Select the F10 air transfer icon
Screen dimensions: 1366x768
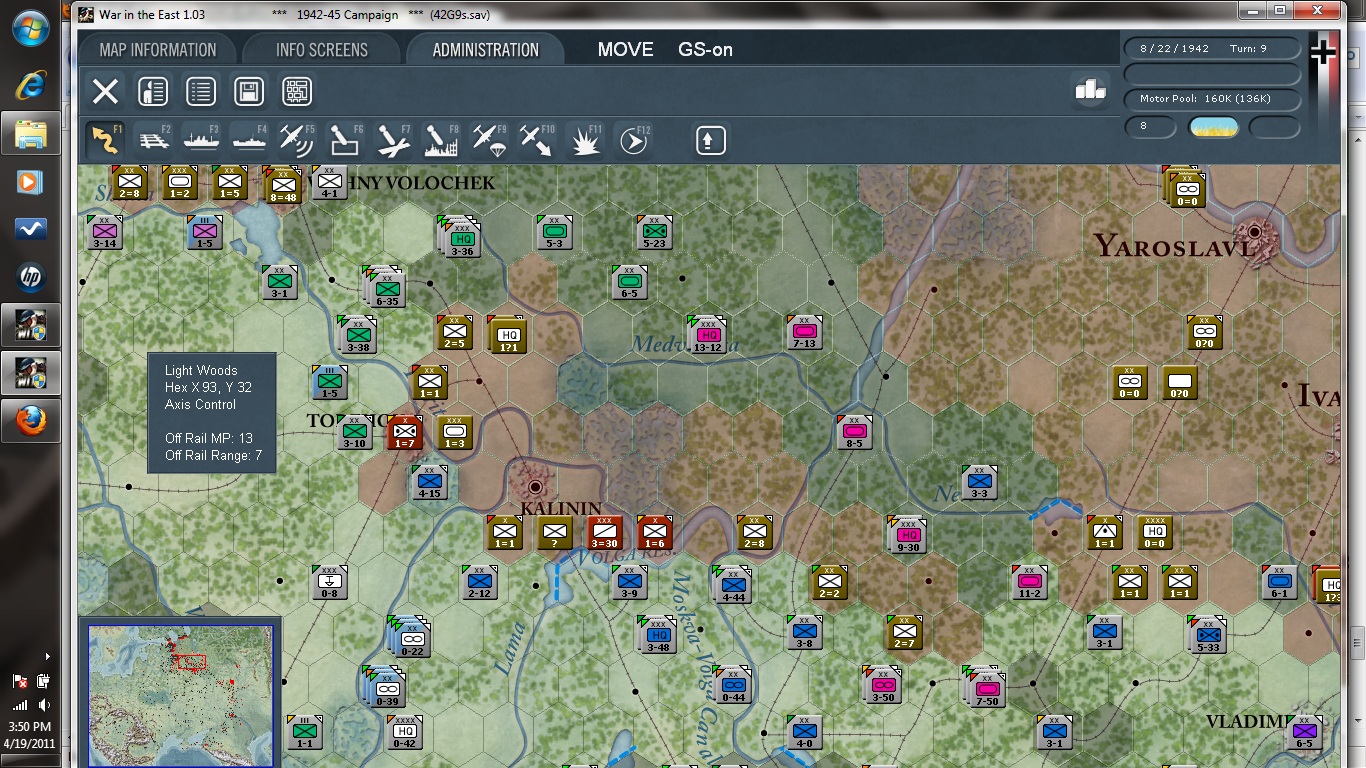(x=537, y=140)
